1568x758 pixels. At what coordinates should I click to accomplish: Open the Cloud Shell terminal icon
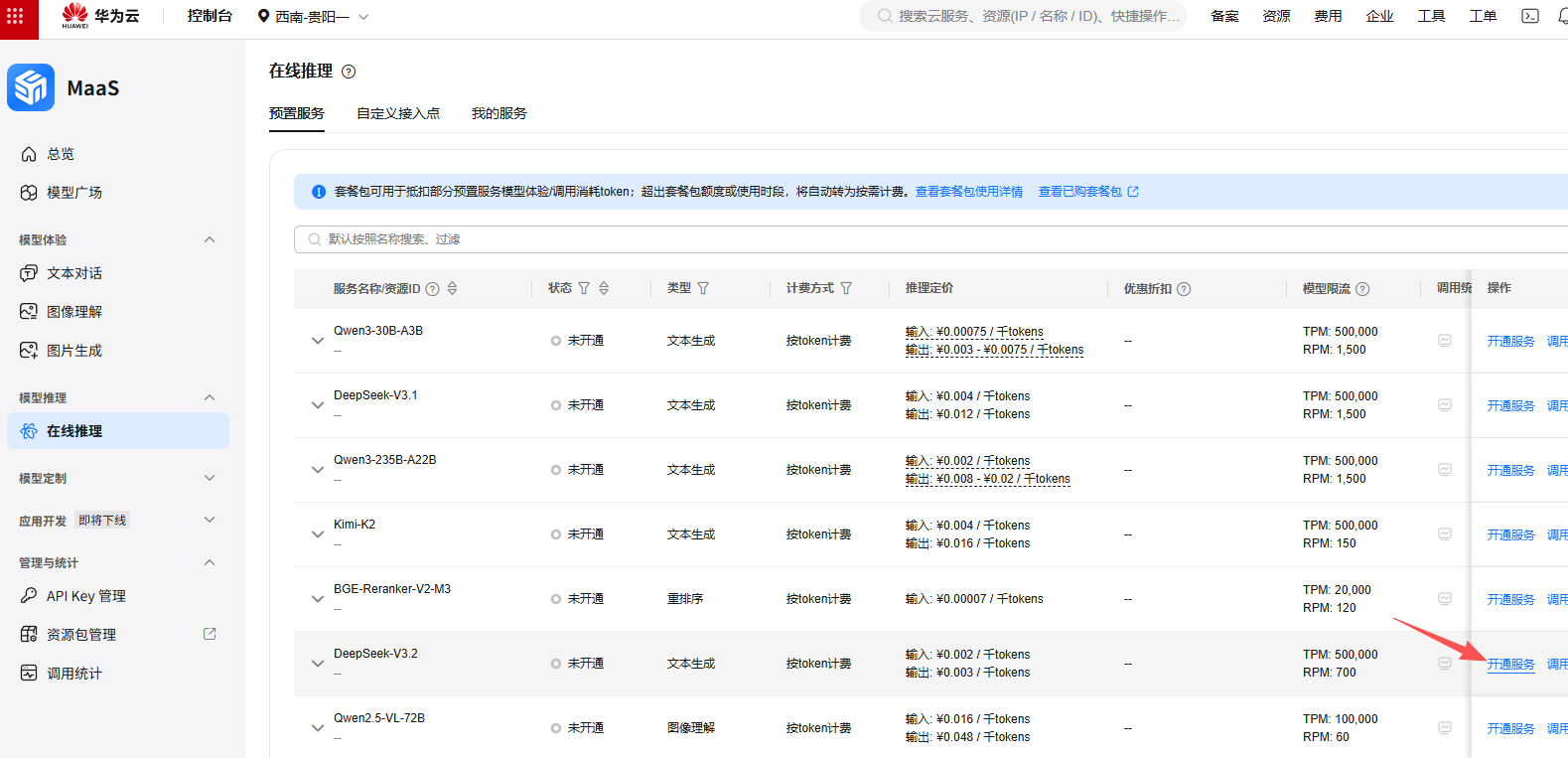1530,16
